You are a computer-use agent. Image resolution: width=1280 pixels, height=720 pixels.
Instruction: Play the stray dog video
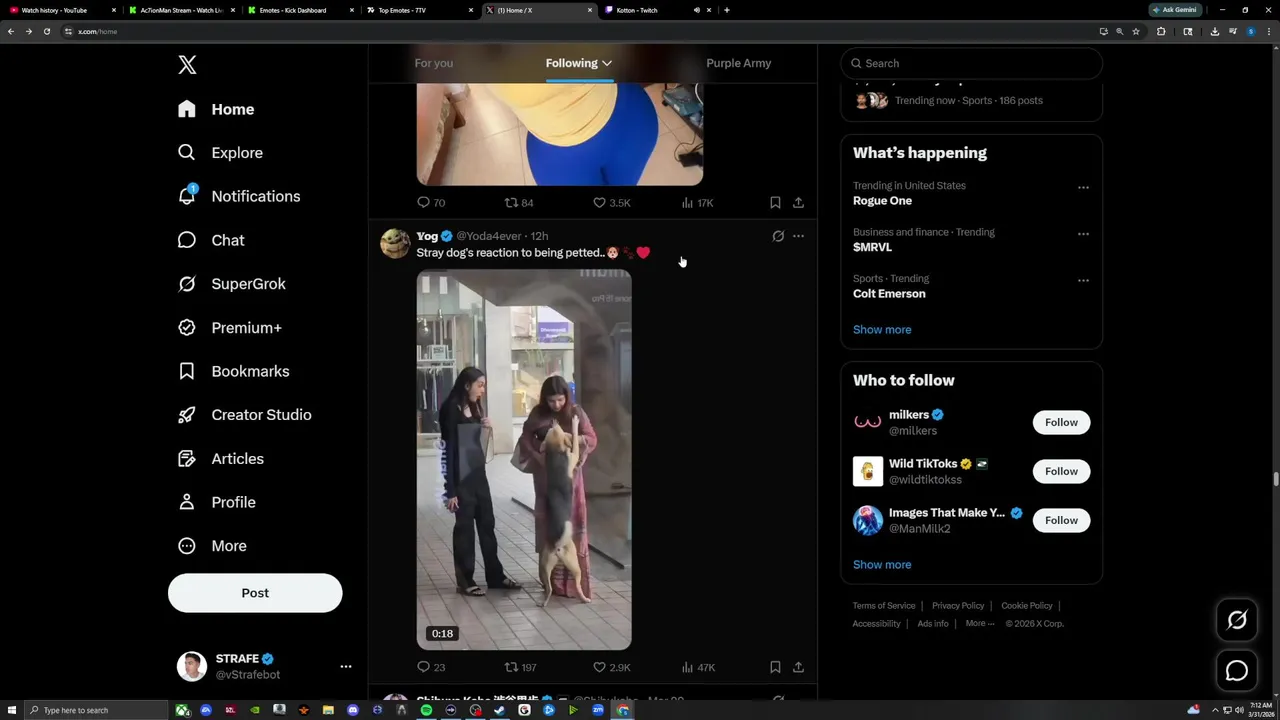524,460
